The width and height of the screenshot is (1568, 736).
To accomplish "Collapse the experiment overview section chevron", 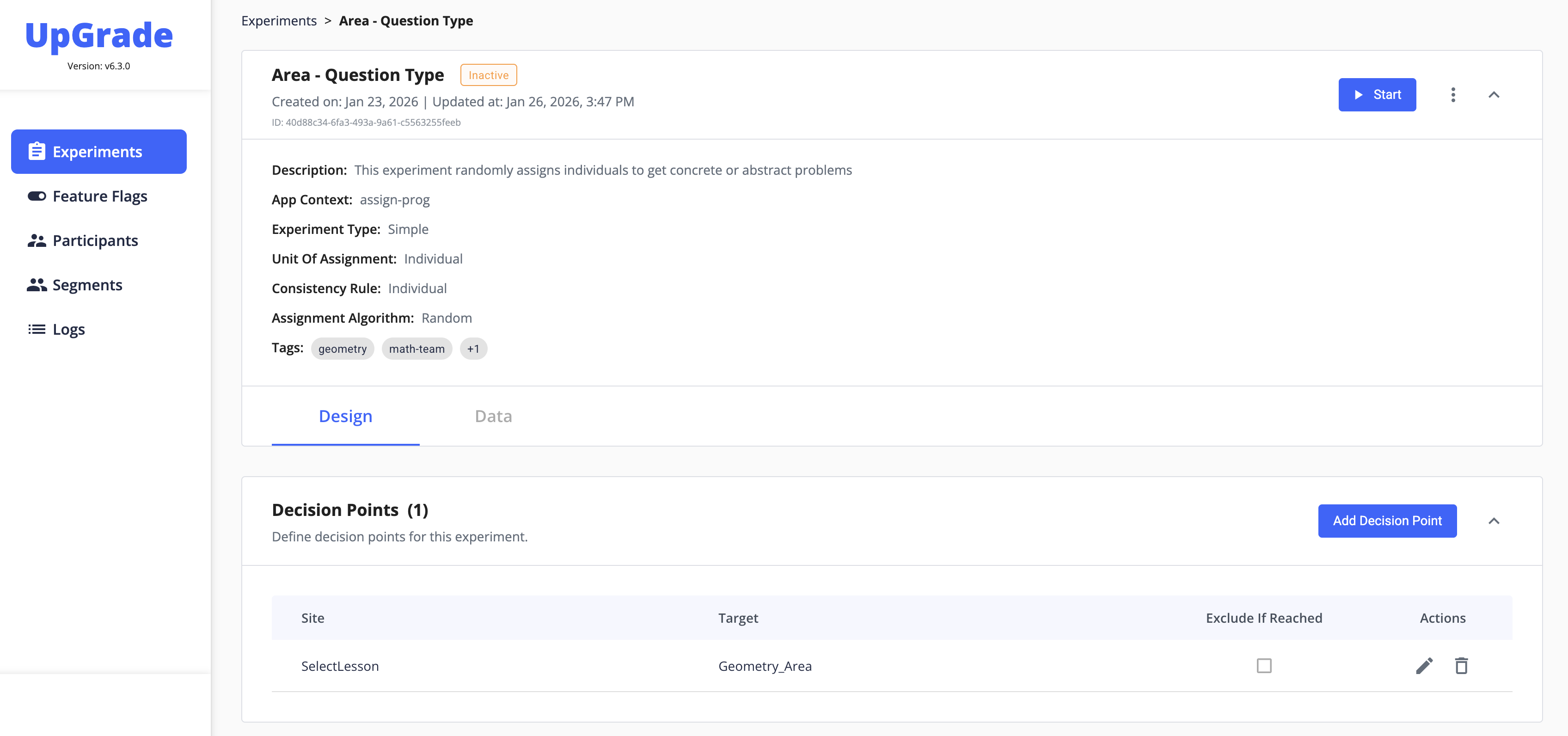I will (1493, 95).
